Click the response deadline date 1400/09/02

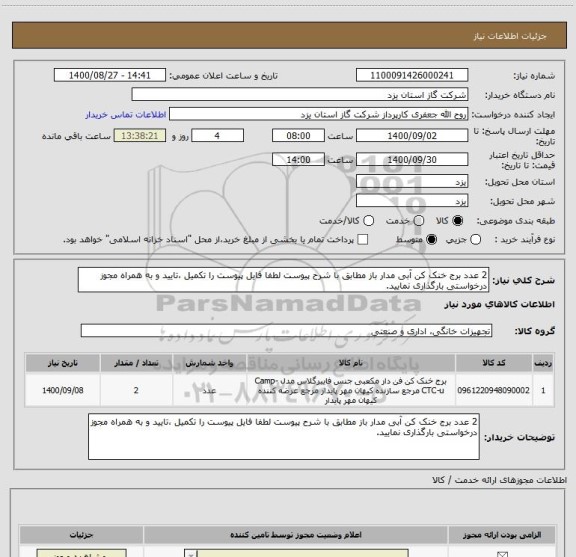(412, 136)
